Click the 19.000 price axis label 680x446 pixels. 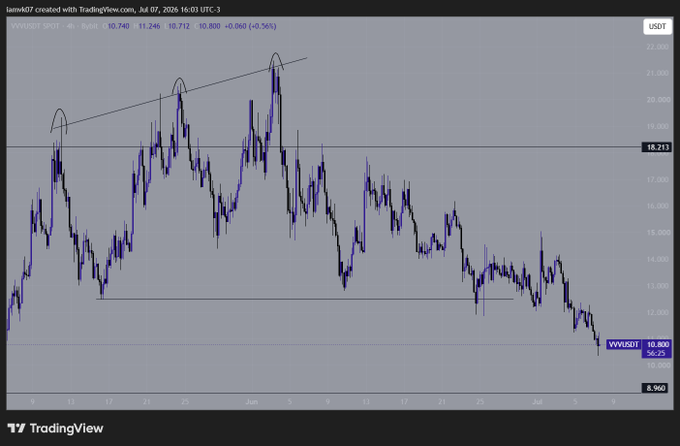point(657,126)
